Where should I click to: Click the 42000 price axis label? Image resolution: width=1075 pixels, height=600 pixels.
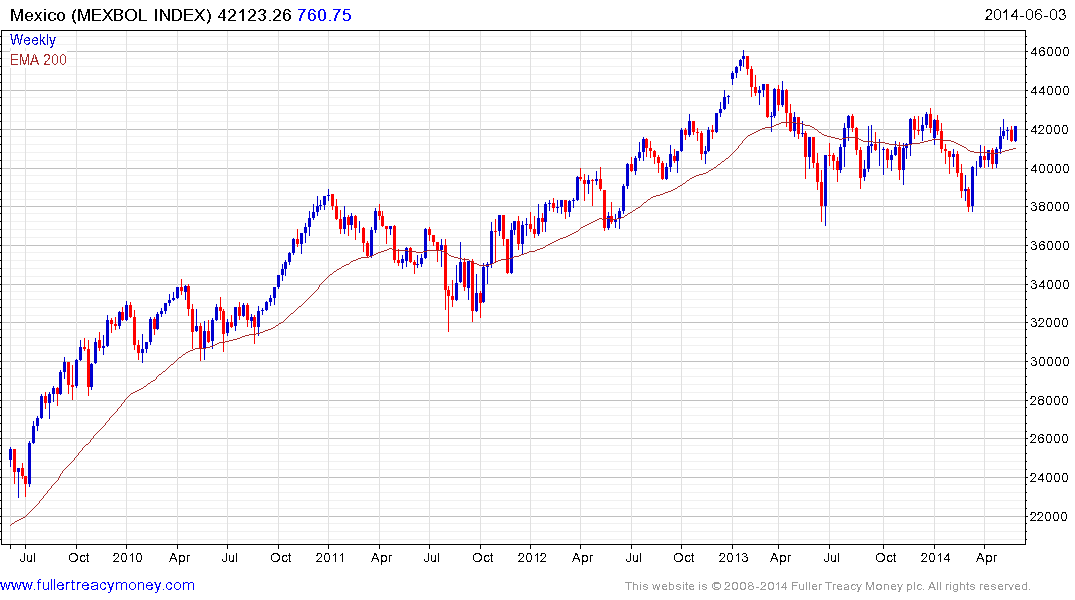tap(1050, 130)
